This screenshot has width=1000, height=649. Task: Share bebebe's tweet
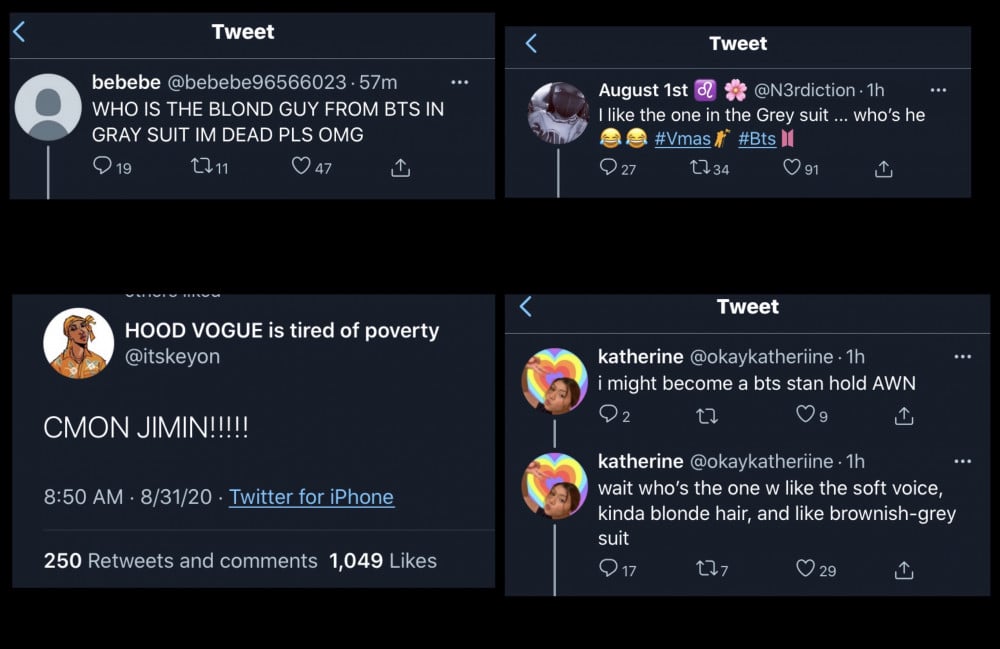400,168
